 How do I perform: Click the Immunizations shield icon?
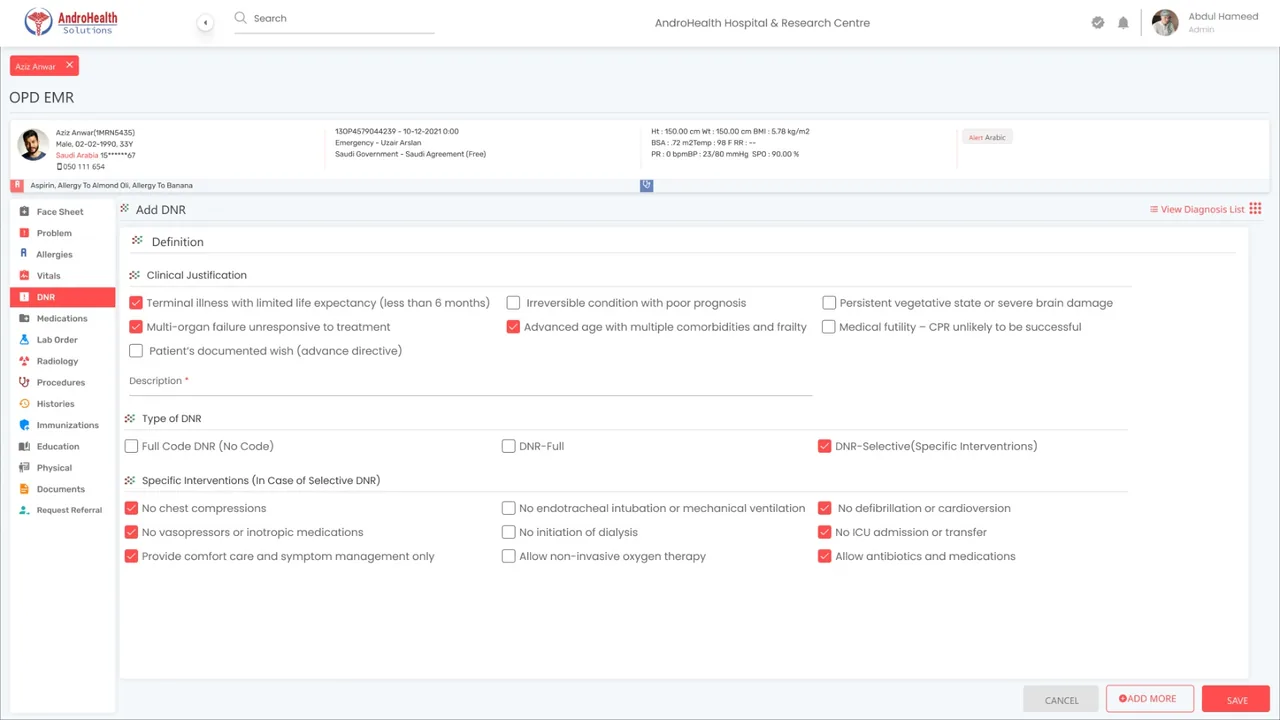(x=24, y=425)
